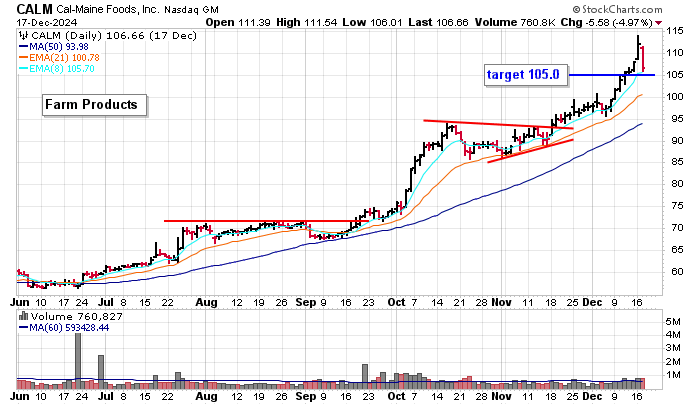Click the Farm Products industry label box

[x=94, y=105]
